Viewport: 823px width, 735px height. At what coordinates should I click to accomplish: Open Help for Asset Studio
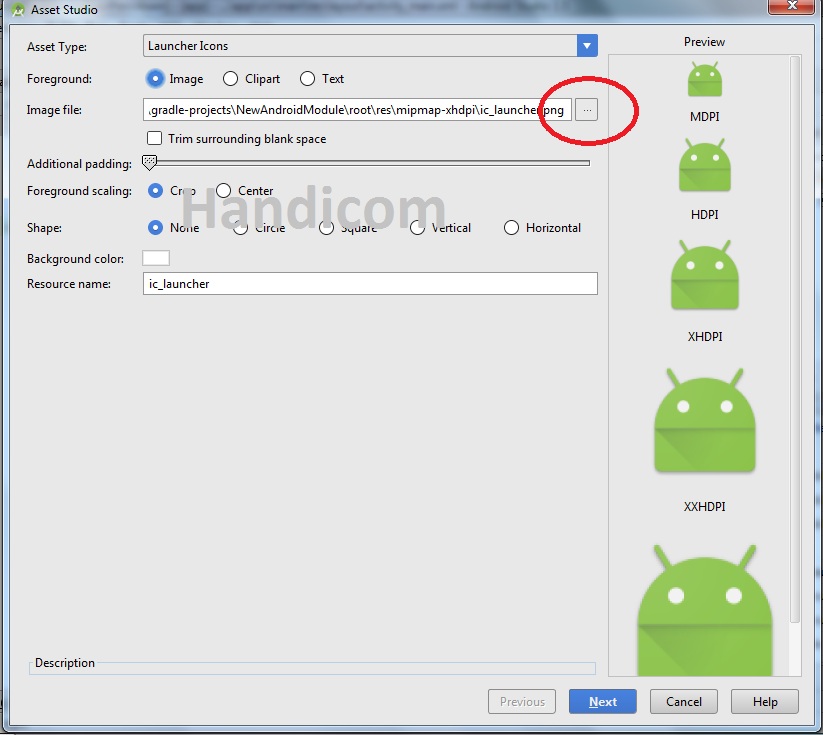click(765, 701)
